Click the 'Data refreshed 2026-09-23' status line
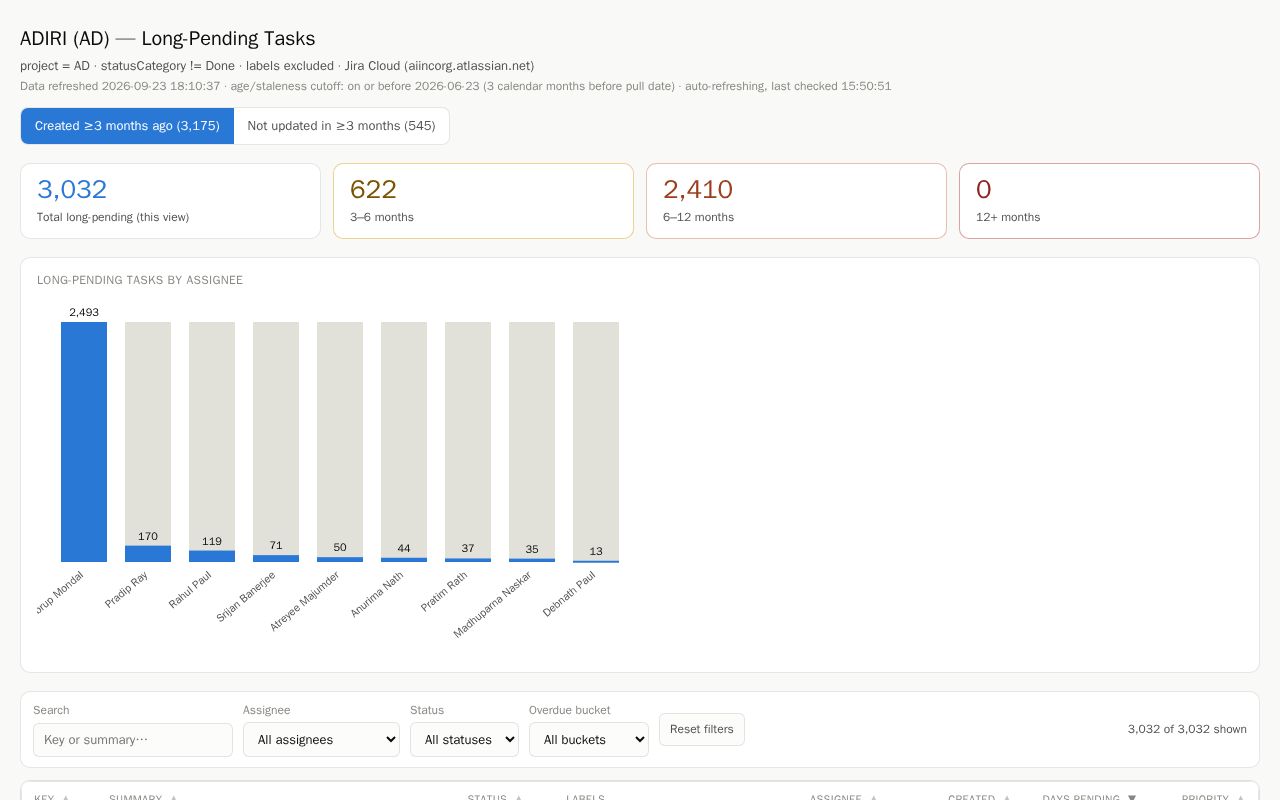Image resolution: width=1280 pixels, height=800 pixels. click(x=456, y=86)
